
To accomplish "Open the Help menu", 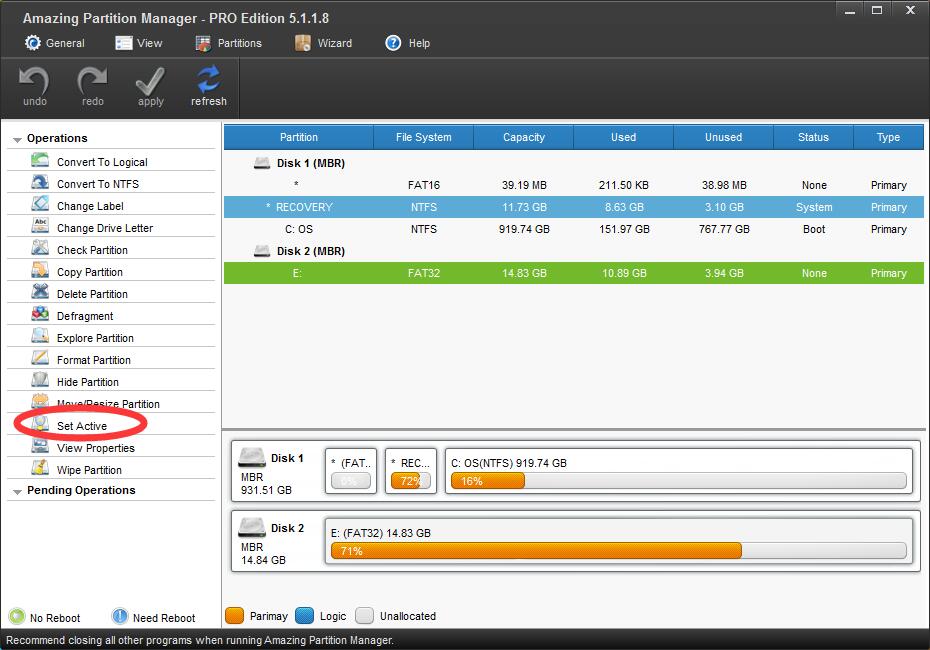I will pyautogui.click(x=407, y=43).
